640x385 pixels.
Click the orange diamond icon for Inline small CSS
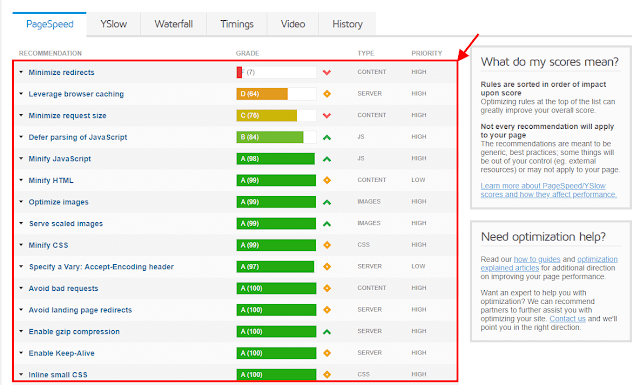[327, 374]
